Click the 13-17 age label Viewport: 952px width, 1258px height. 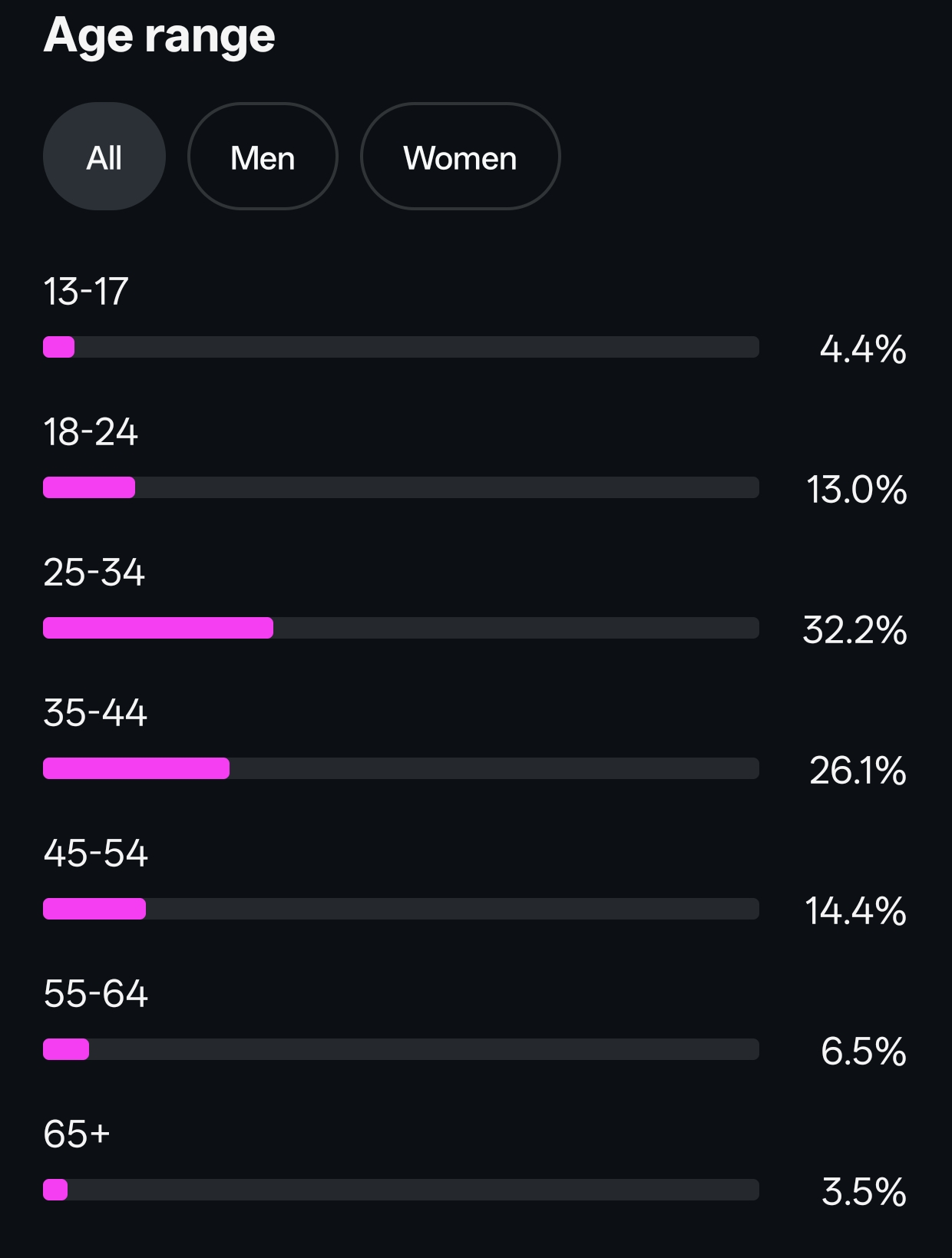click(x=85, y=292)
